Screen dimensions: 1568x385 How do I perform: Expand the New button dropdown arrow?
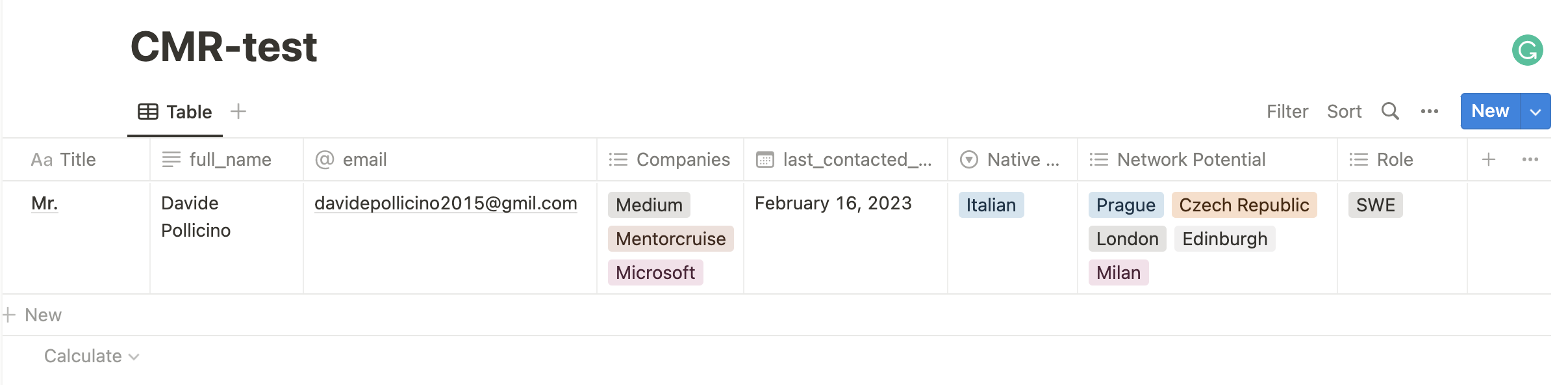coord(1536,111)
